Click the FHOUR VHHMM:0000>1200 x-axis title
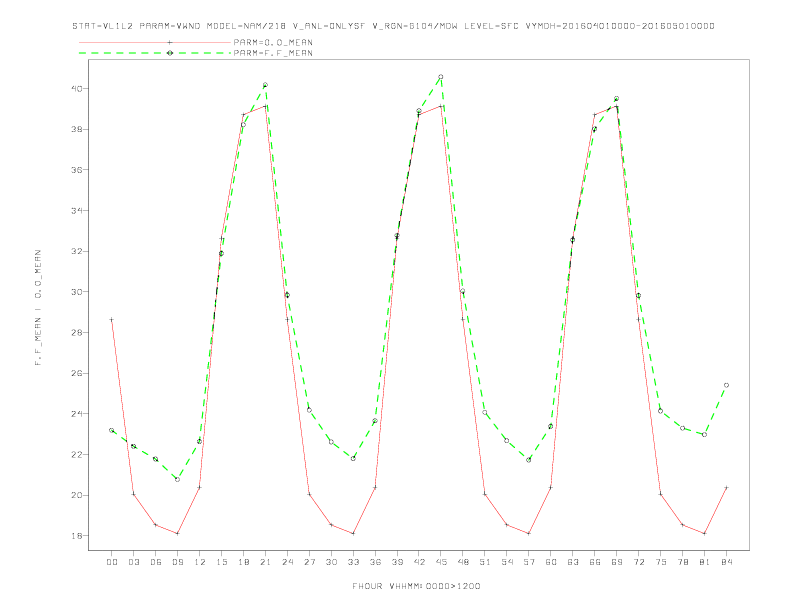Screen dimensions: 792x612 click(x=416, y=586)
